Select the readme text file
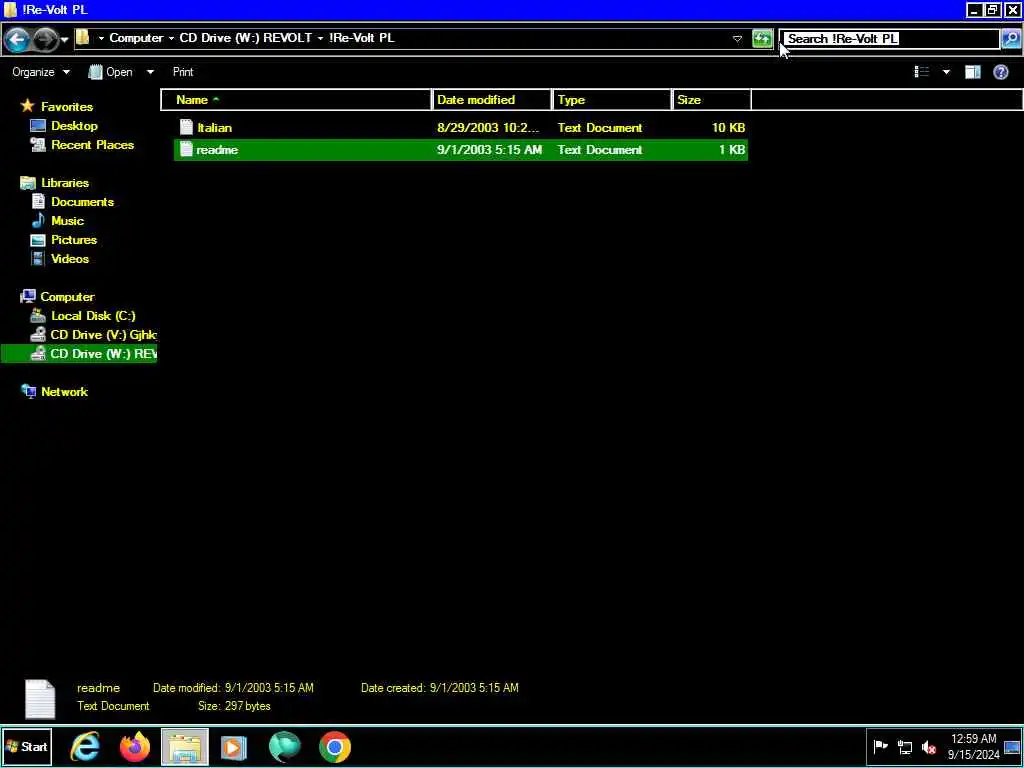This screenshot has width=1024, height=768. 461,150
